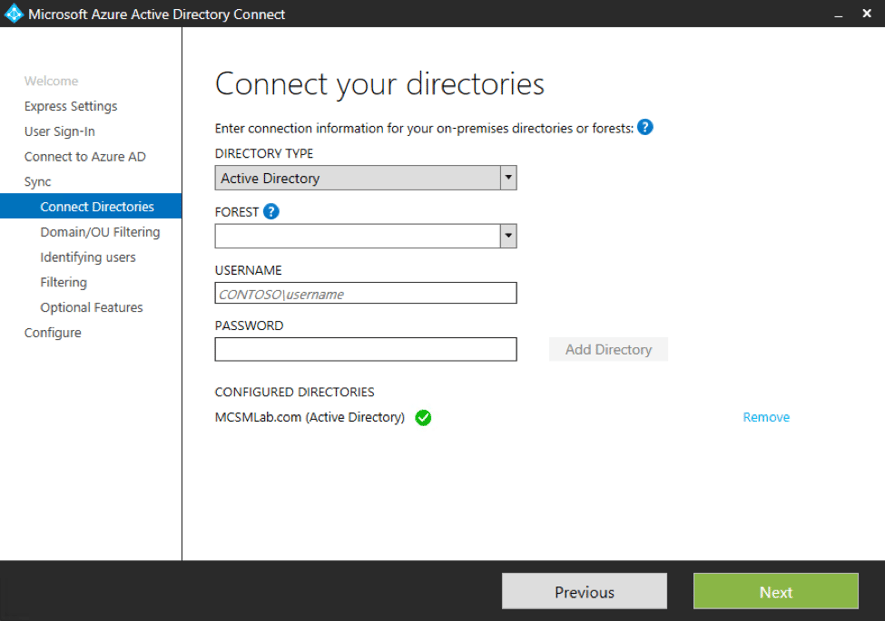Minimize the Azure AD Connect window
The height and width of the screenshot is (621, 885).
click(838, 14)
